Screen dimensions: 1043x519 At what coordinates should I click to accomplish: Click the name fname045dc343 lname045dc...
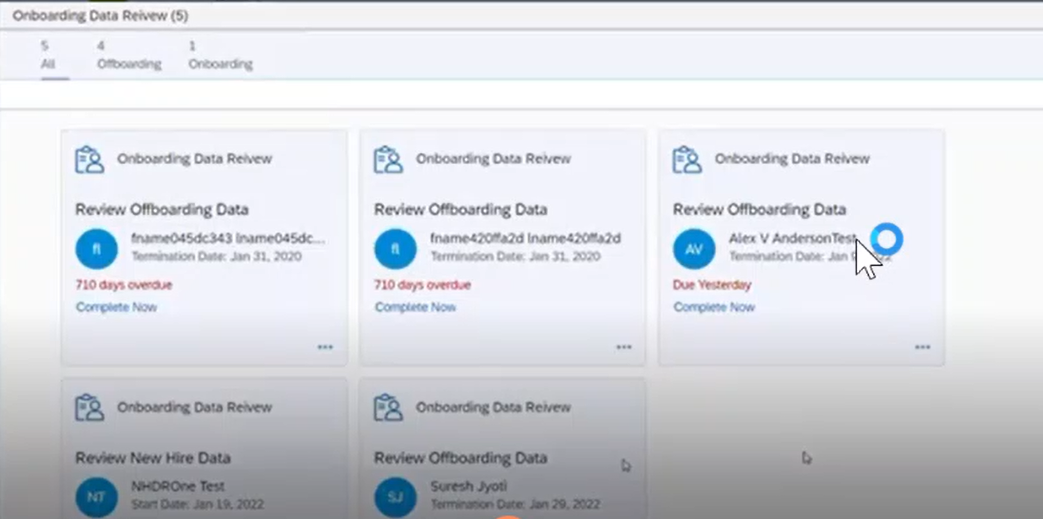pos(229,238)
